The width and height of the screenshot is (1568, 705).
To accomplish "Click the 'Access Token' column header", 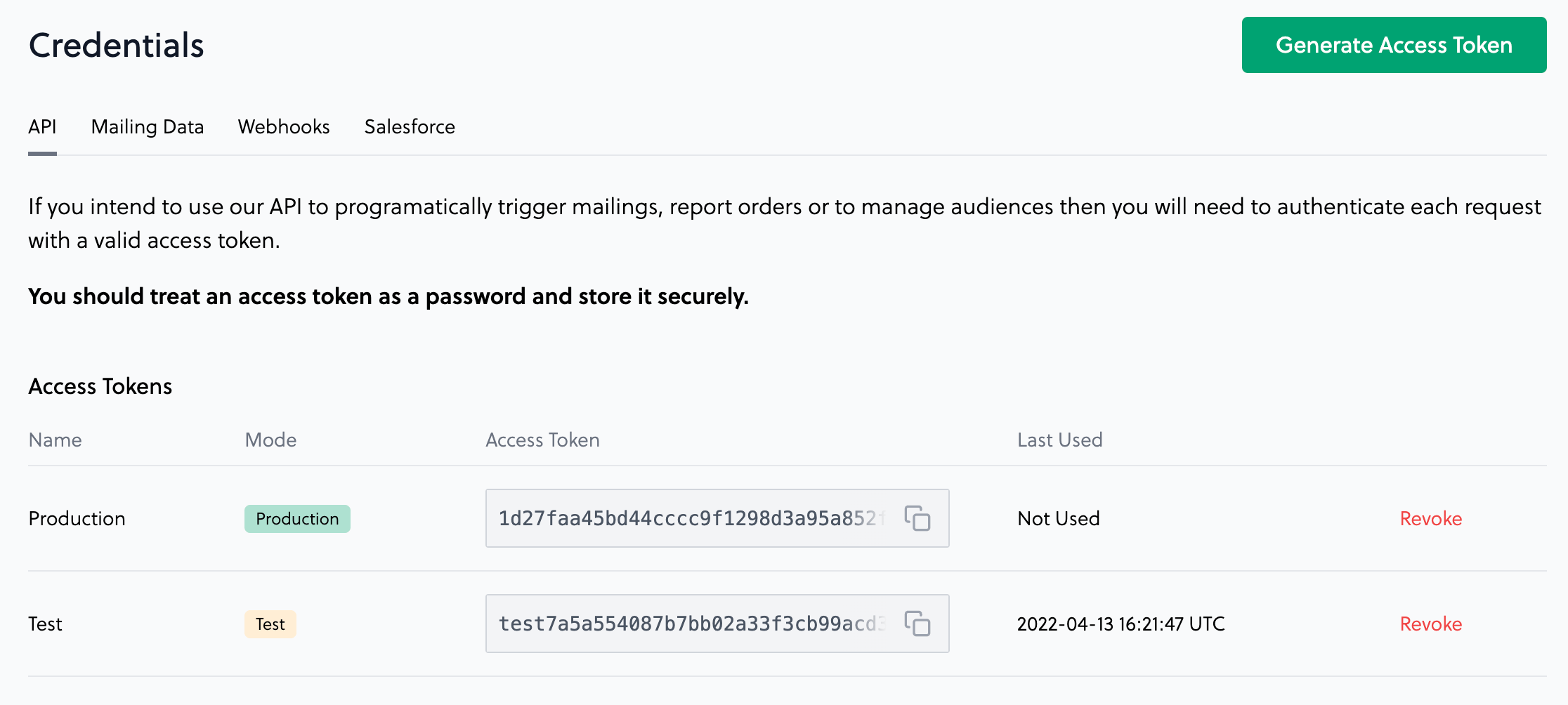I will click(542, 440).
